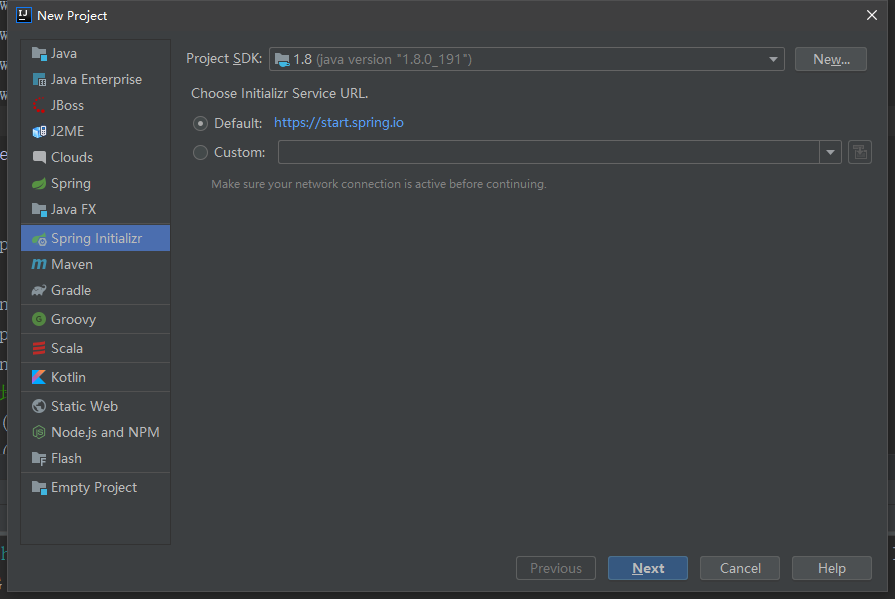Image resolution: width=895 pixels, height=599 pixels.
Task: Choose Gradle project type label
Action: click(x=71, y=291)
